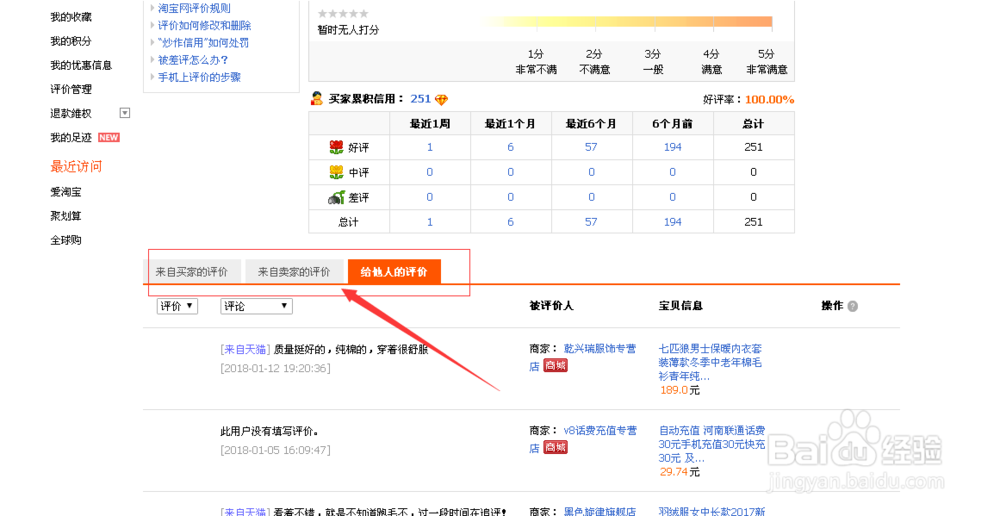Open 手机上评价的步骤 help link
The image size is (1000, 516).
point(200,77)
